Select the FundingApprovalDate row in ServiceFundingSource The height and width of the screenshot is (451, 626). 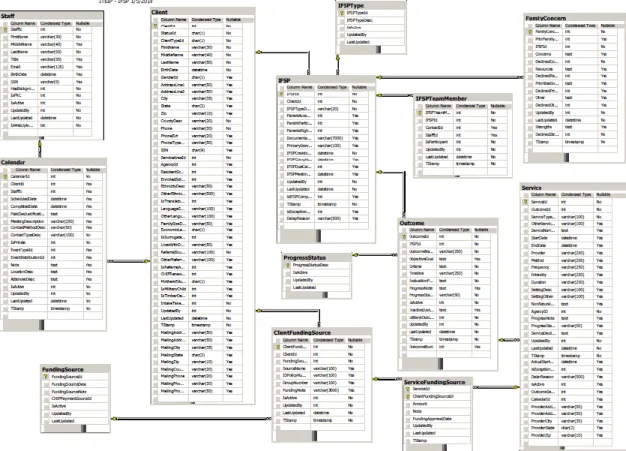pos(438,419)
